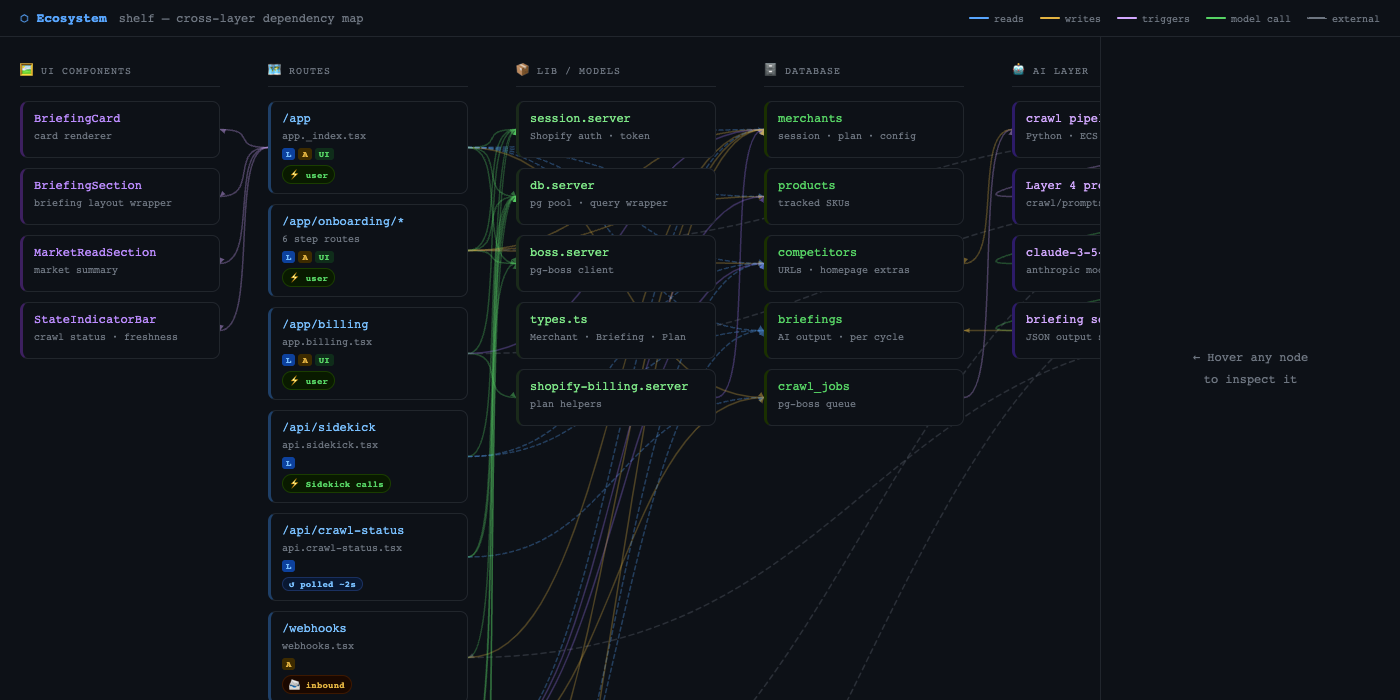The image size is (1400, 700).
Task: Click the blue reads legend line
Action: click(979, 18)
